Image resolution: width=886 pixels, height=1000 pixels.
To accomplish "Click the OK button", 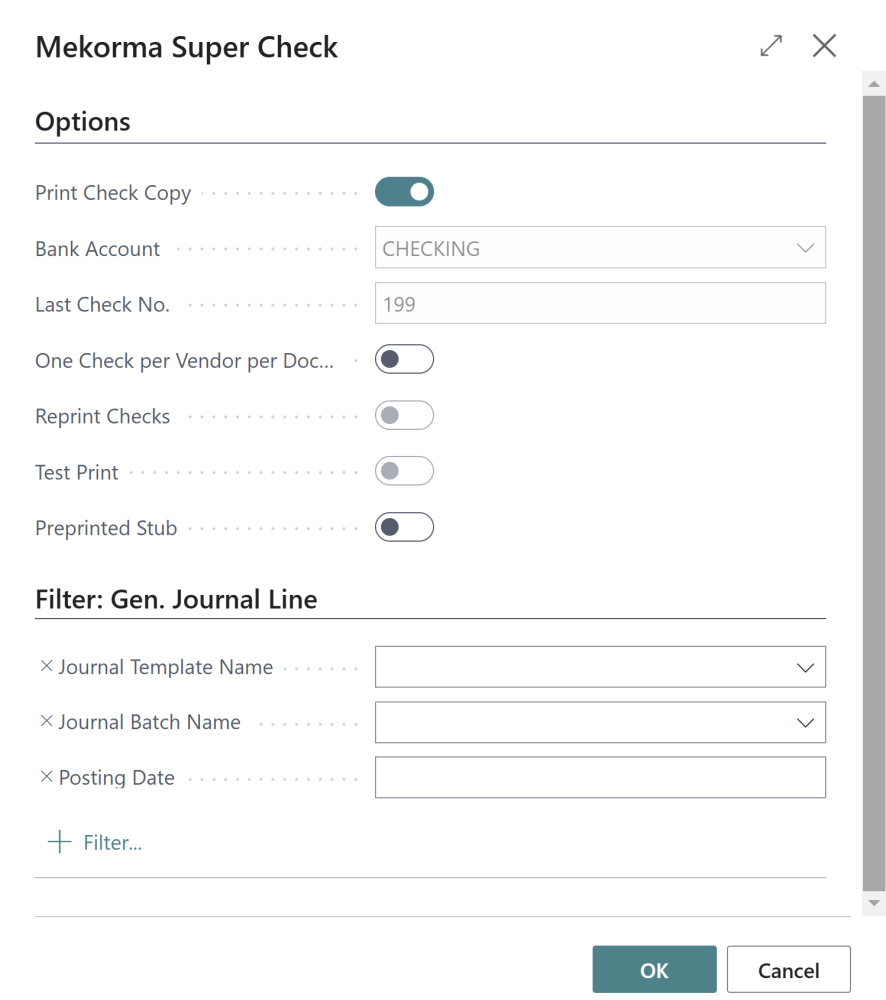I will pos(654,969).
